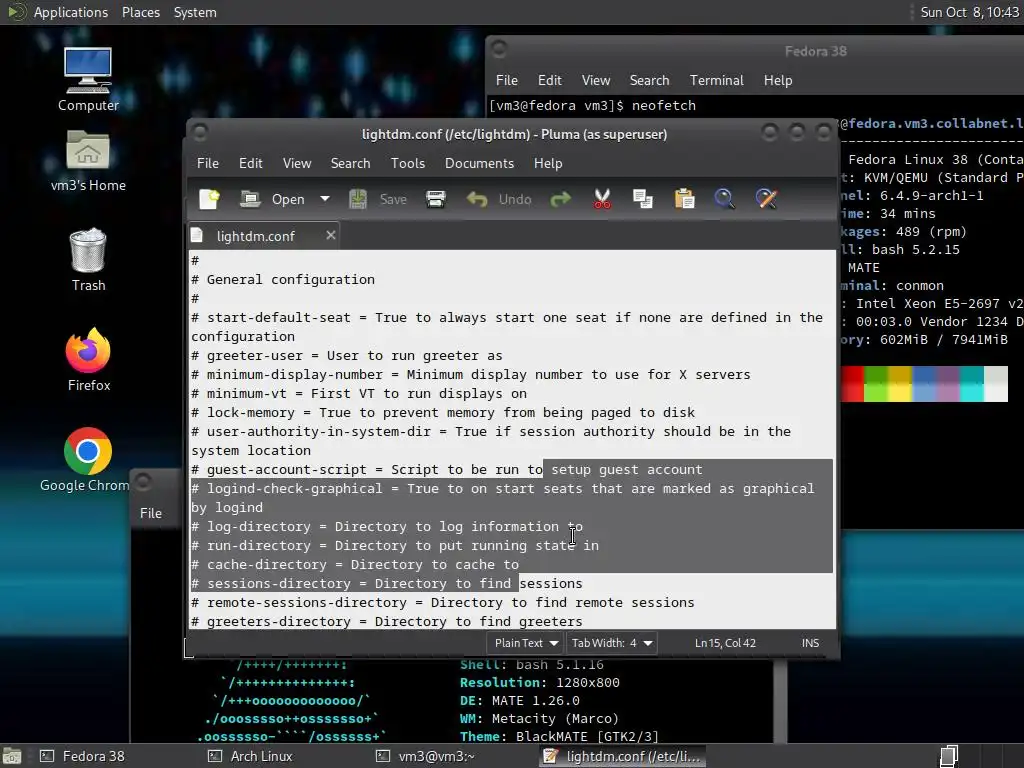Click the Pluma window menu button
The width and height of the screenshot is (1024, 768).
point(200,133)
